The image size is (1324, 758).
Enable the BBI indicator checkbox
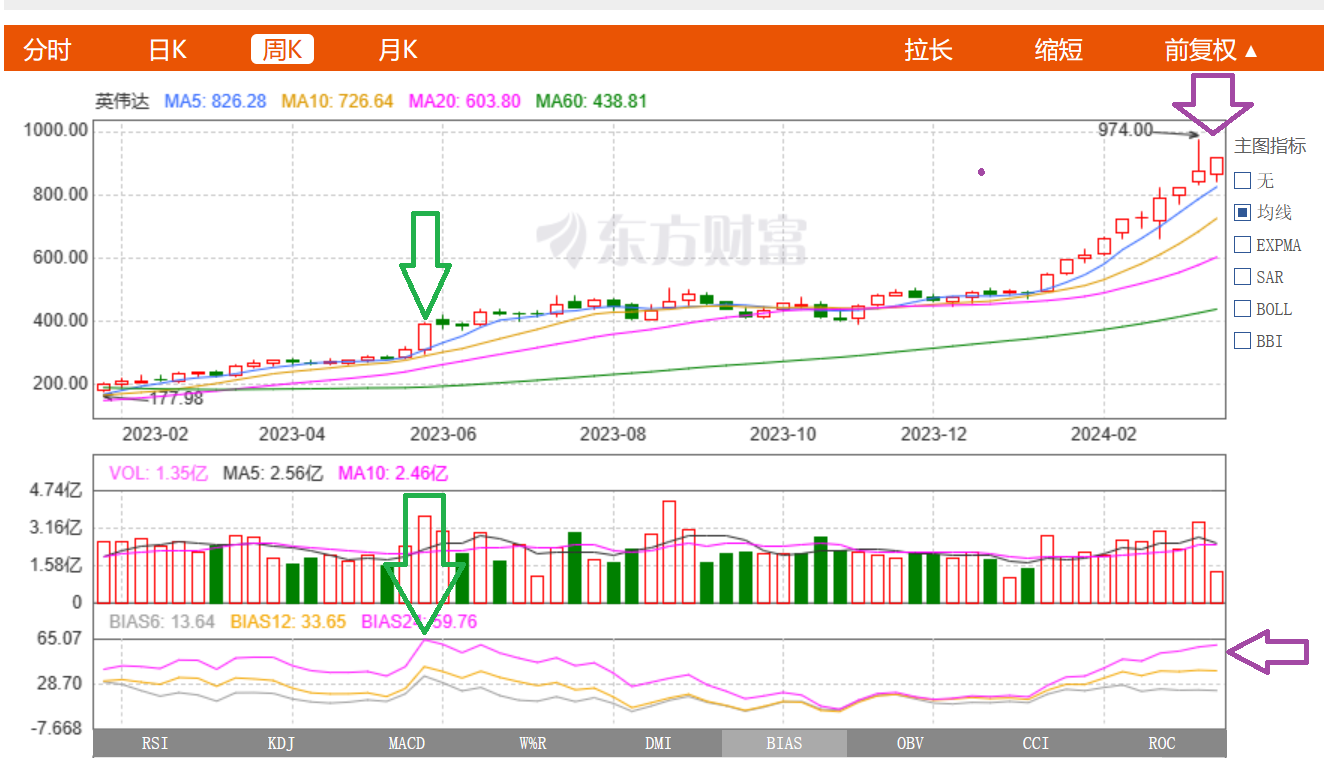pos(1242,340)
